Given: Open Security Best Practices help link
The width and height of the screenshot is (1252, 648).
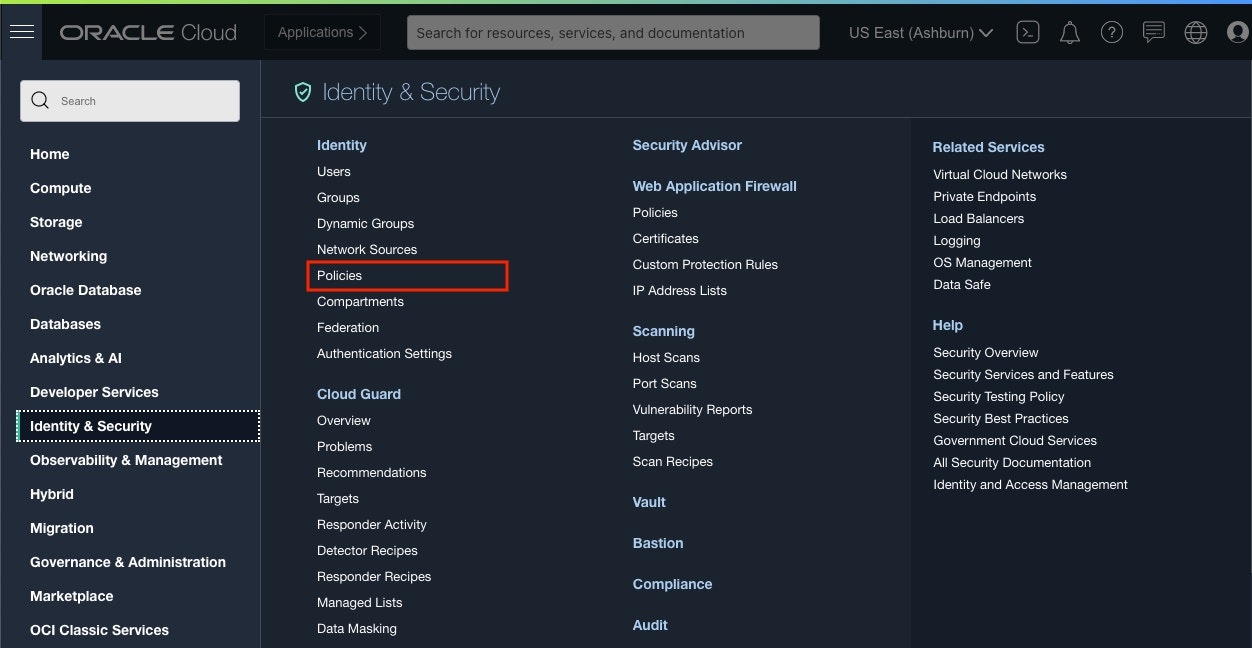Looking at the screenshot, I should point(1001,419).
